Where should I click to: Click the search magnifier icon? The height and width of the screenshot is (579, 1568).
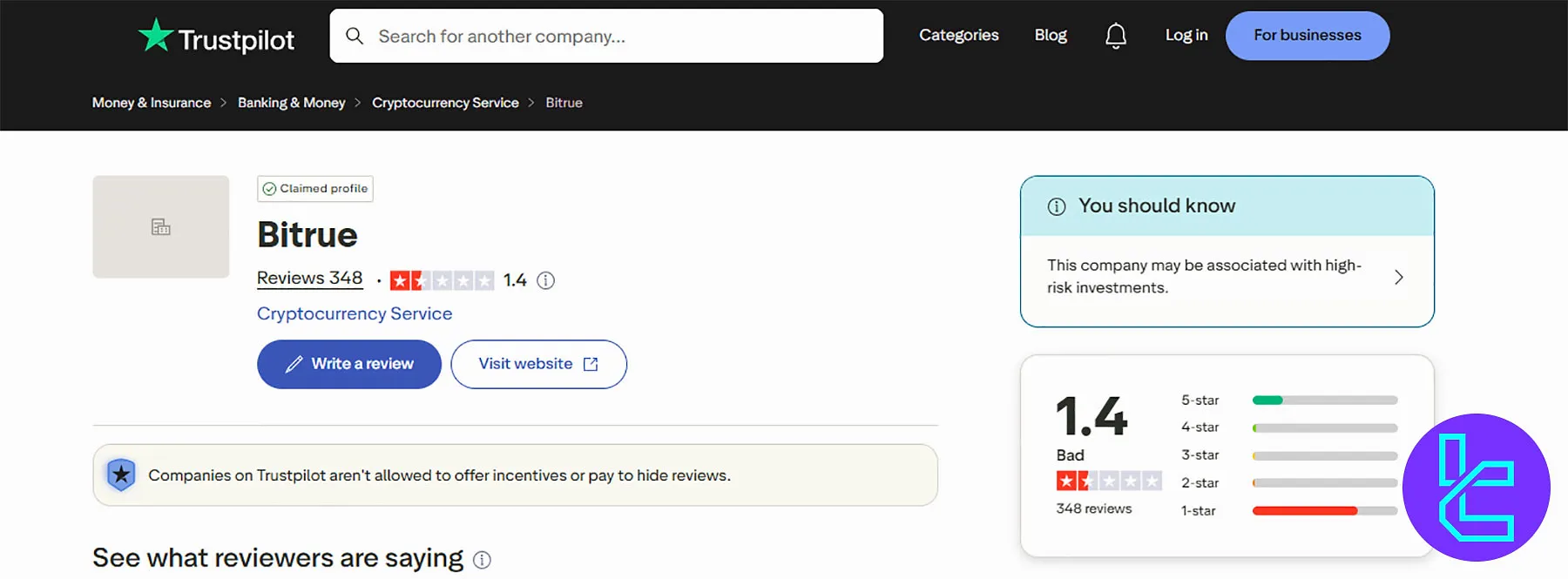355,36
